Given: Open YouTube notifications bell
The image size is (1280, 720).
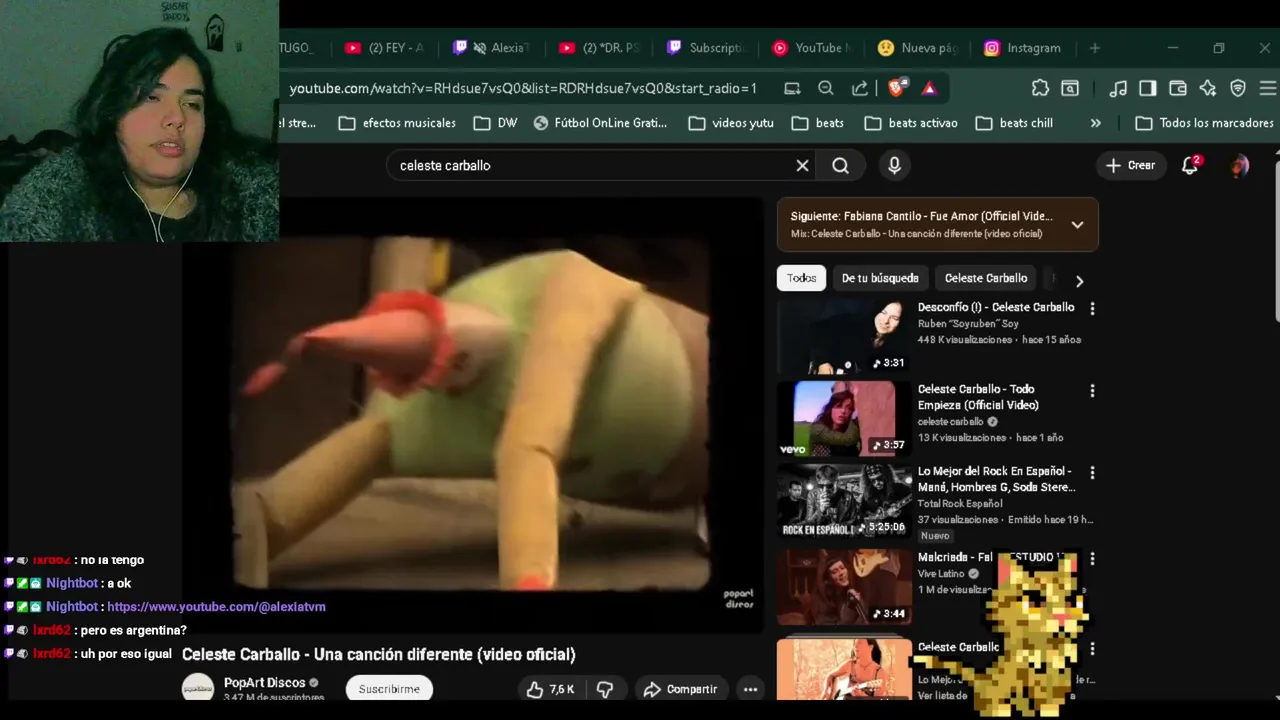Looking at the screenshot, I should (x=1190, y=166).
